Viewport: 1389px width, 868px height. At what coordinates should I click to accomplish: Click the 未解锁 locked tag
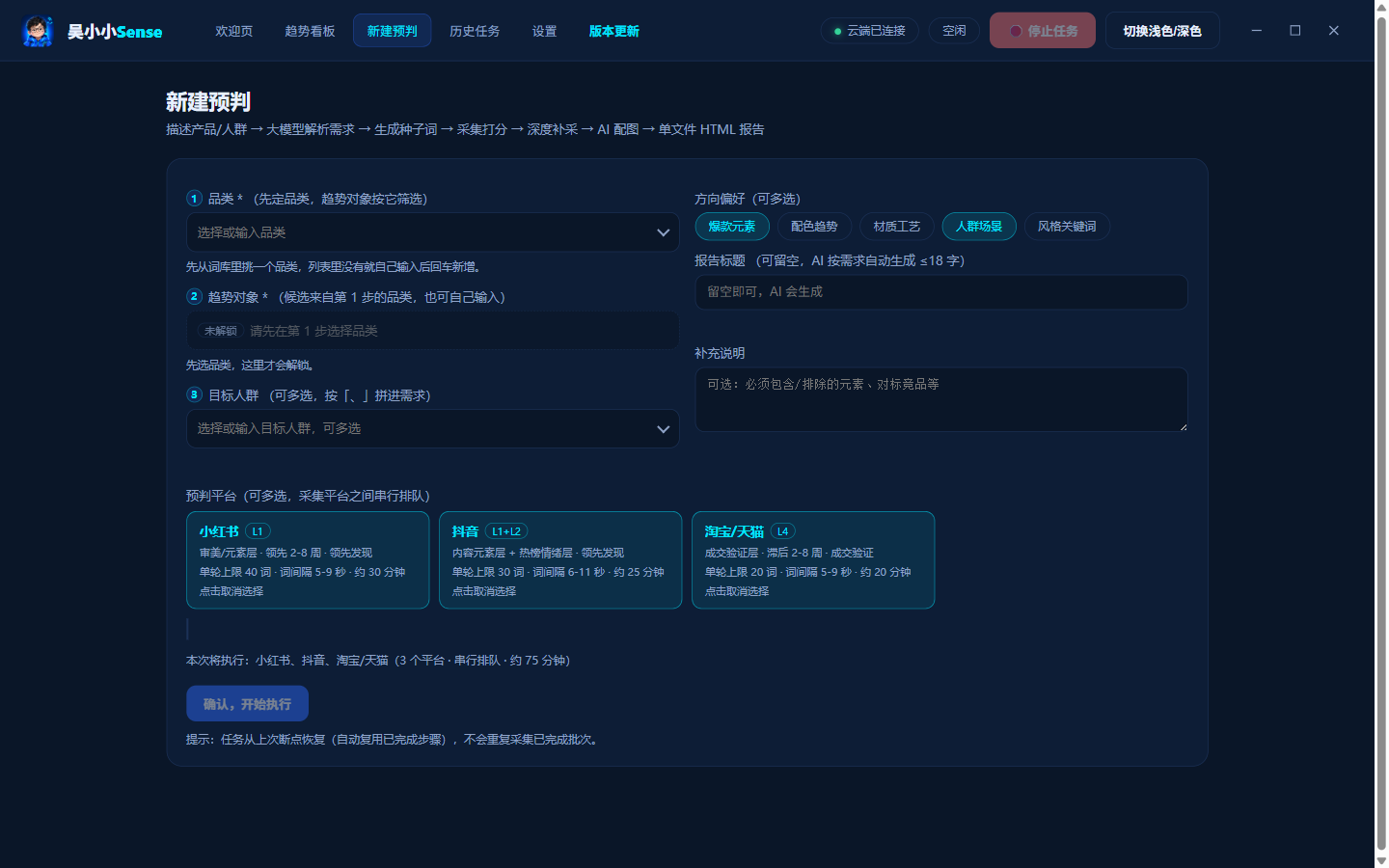[221, 331]
